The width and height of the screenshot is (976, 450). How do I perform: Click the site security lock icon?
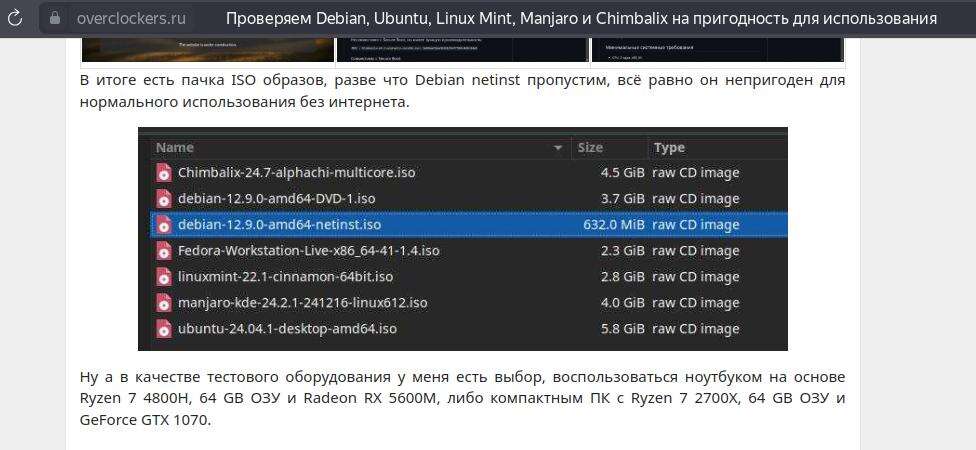click(55, 18)
